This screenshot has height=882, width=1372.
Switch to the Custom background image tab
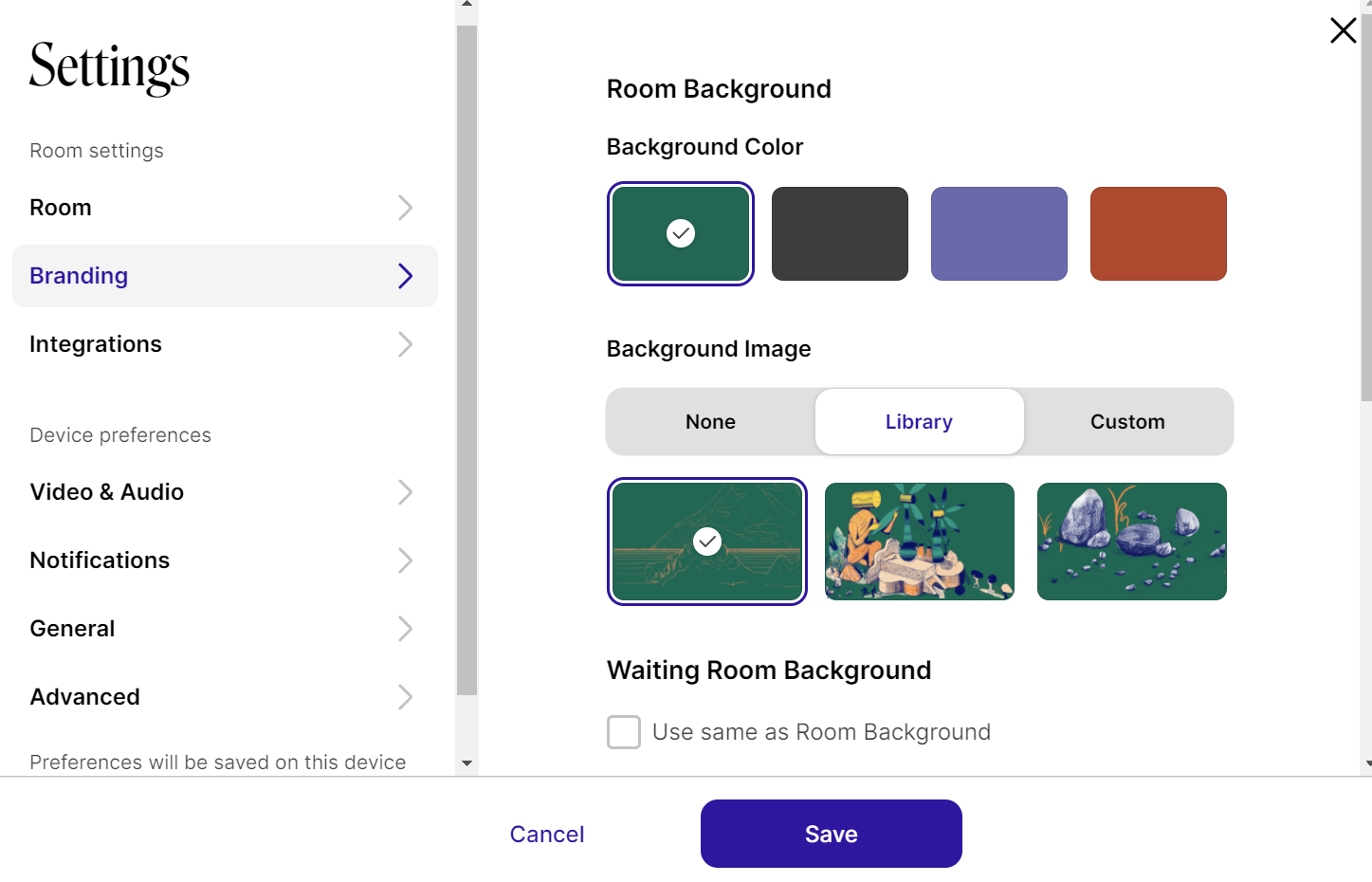1127,422
